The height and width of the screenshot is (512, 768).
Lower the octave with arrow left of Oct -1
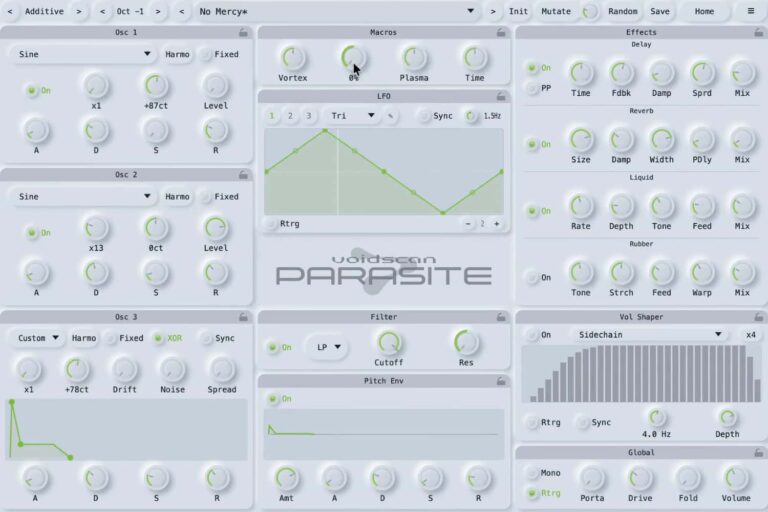[102, 11]
